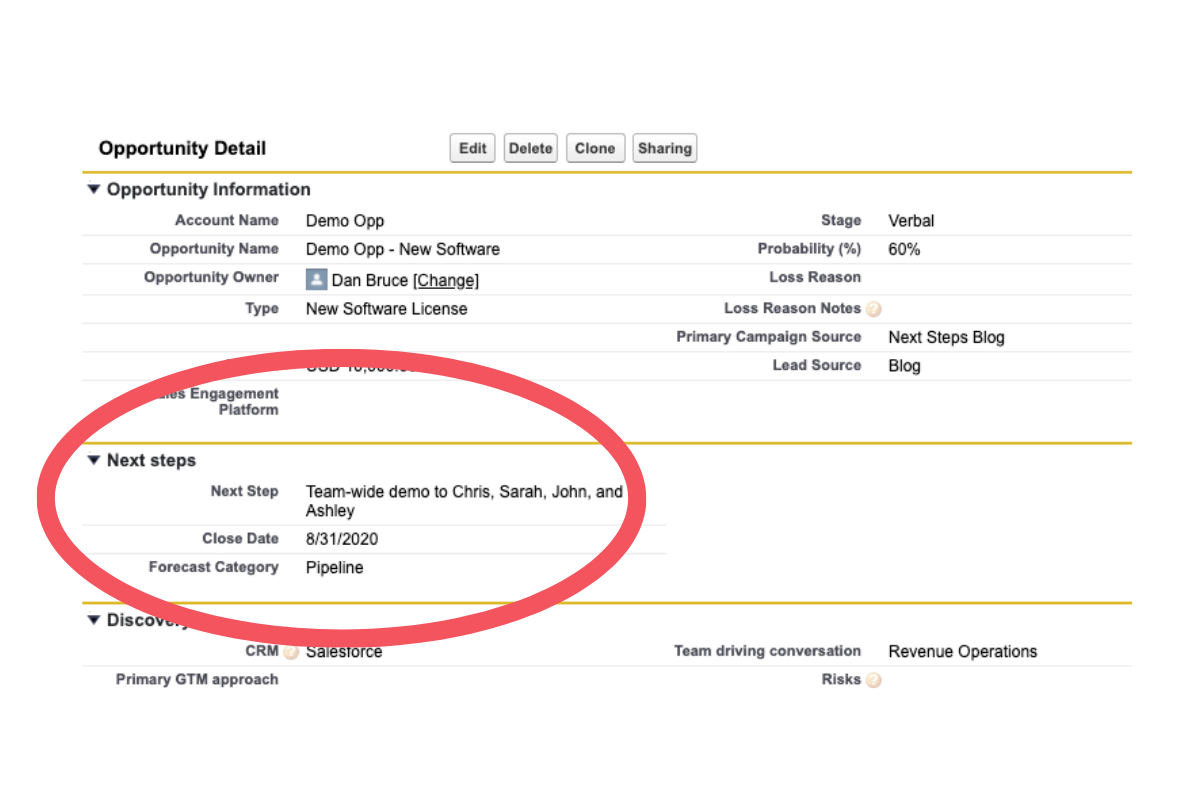Collapse the Opportunity Information section
This screenshot has height=800, width=1200.
93,189
